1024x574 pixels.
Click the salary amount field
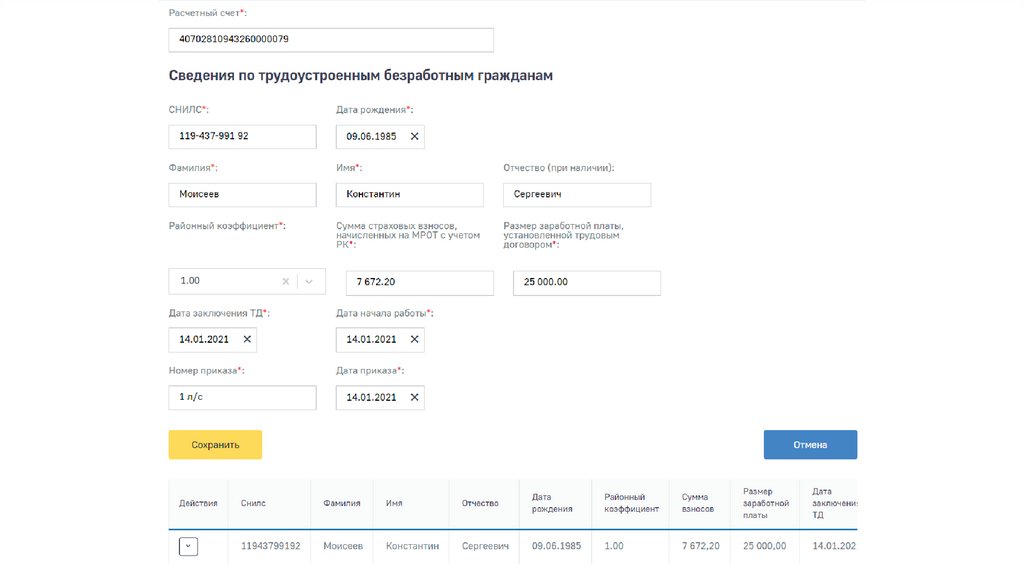586,283
